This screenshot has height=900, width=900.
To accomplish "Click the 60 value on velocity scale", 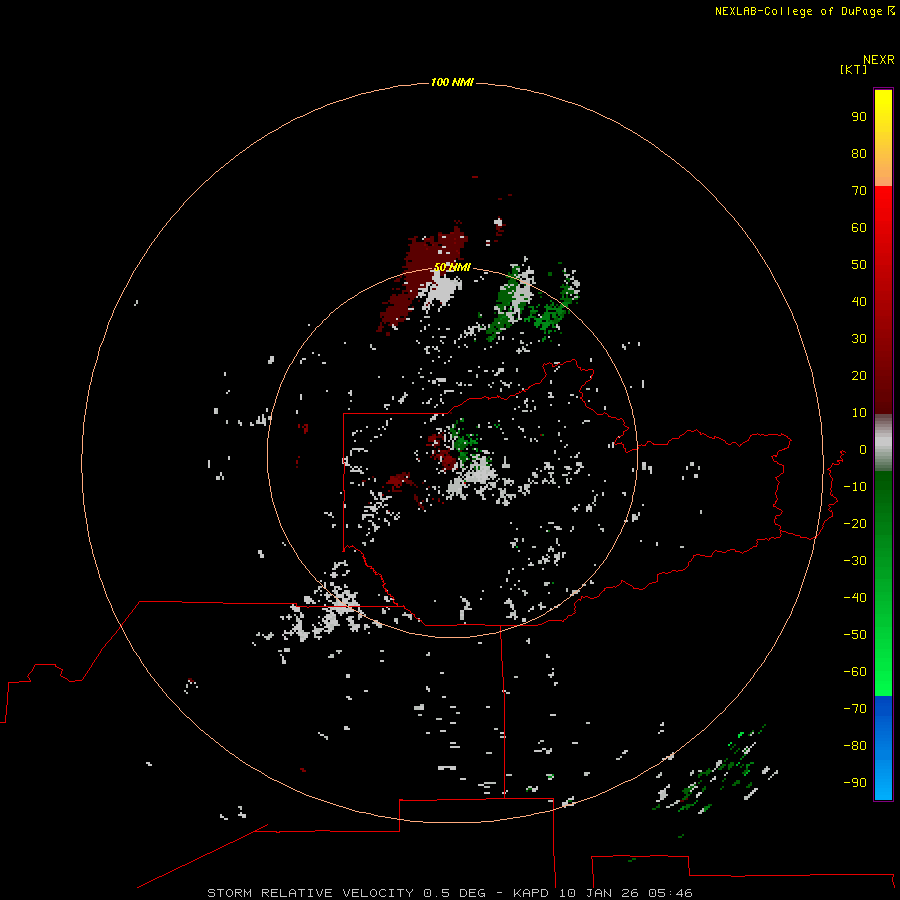I will (x=859, y=227).
